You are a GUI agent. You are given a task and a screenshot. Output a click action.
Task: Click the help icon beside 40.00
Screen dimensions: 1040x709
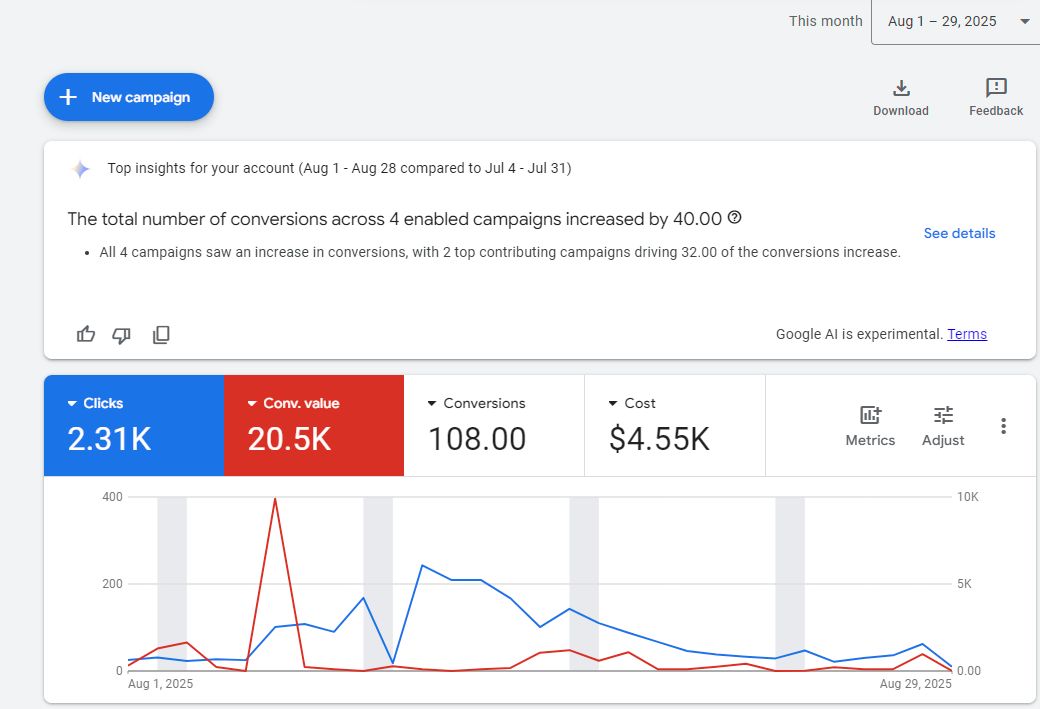(735, 218)
